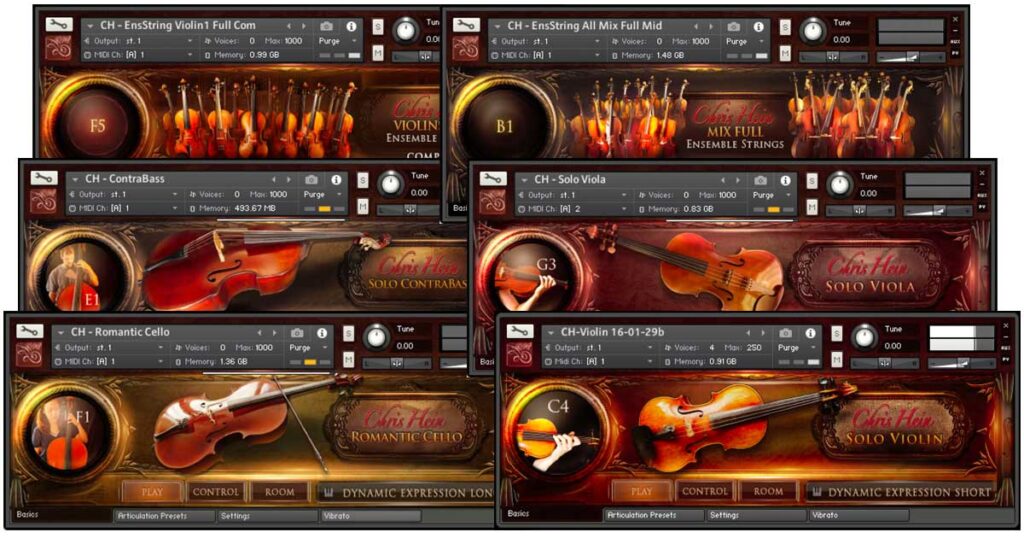This screenshot has height=538, width=1024.
Task: Solo the EnsString Violin1 instrument with S button
Action: pyautogui.click(x=377, y=27)
